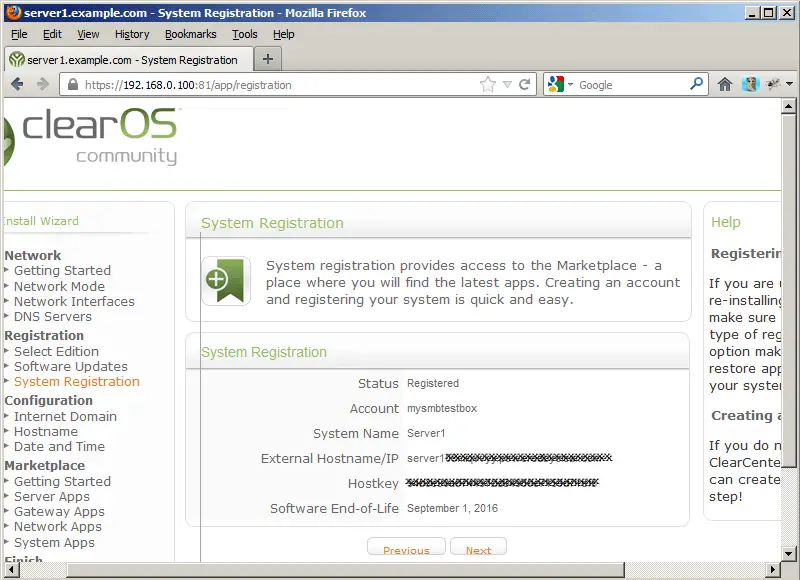The height and width of the screenshot is (580, 800).
Task: Click the clearOS community logo
Action: point(92,137)
